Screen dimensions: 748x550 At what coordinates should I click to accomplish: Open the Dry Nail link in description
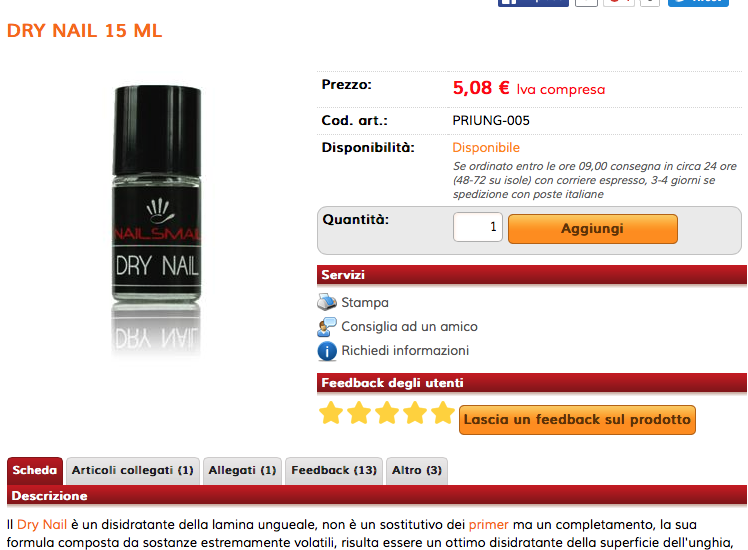point(42,525)
